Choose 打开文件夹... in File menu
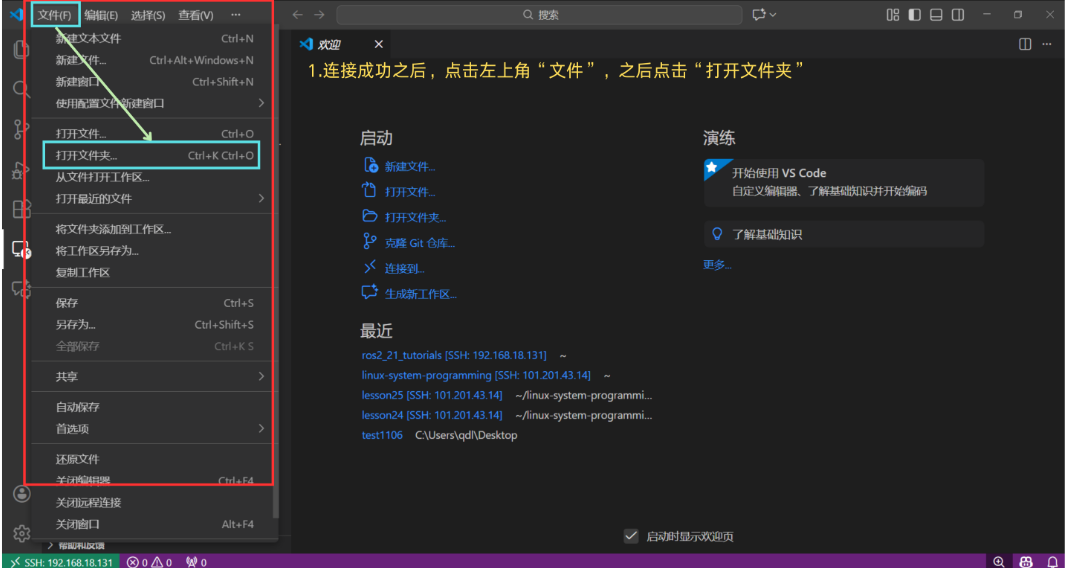 [x=155, y=156]
